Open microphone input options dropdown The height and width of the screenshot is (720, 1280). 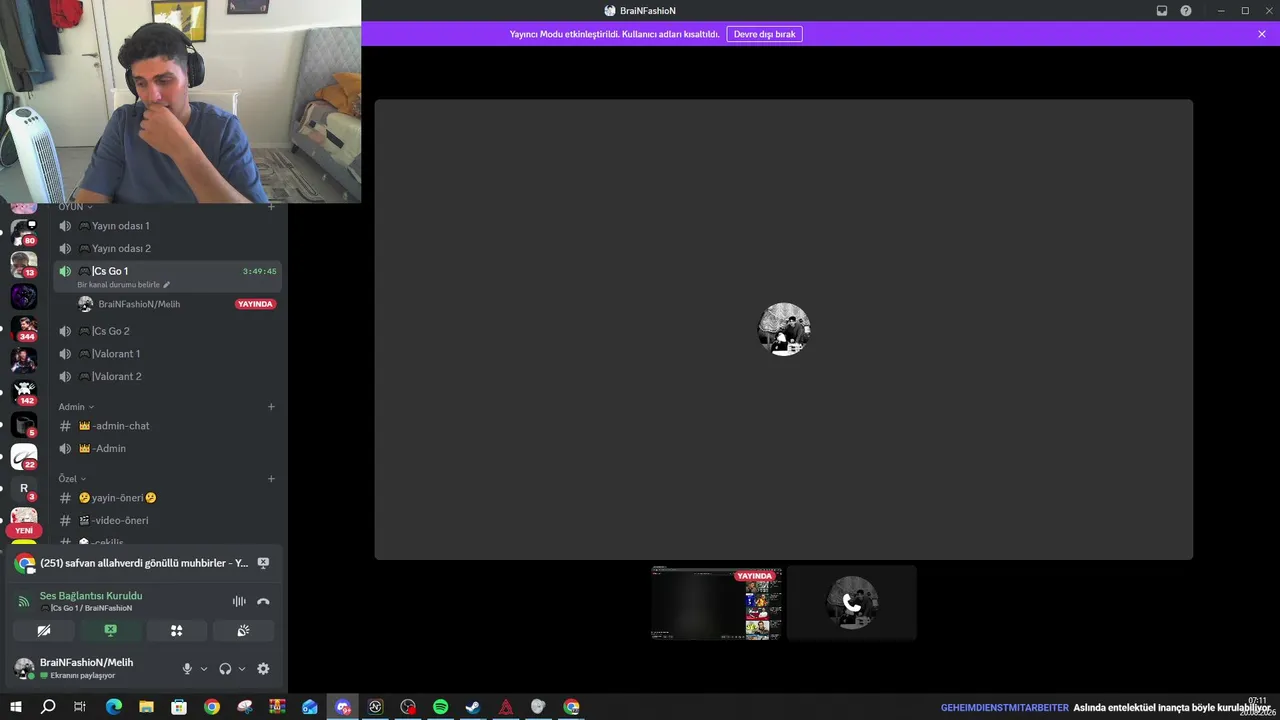(x=204, y=669)
